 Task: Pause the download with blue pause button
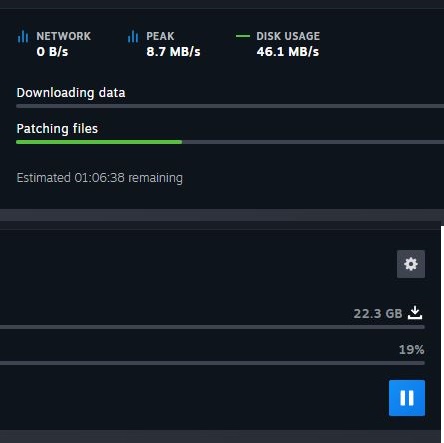[x=407, y=398]
